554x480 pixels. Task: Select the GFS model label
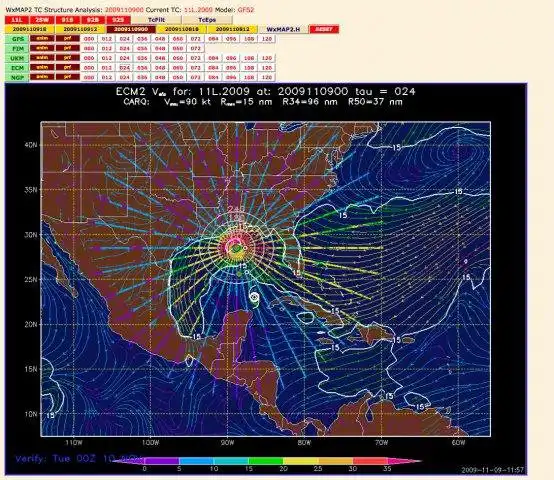click(x=18, y=39)
